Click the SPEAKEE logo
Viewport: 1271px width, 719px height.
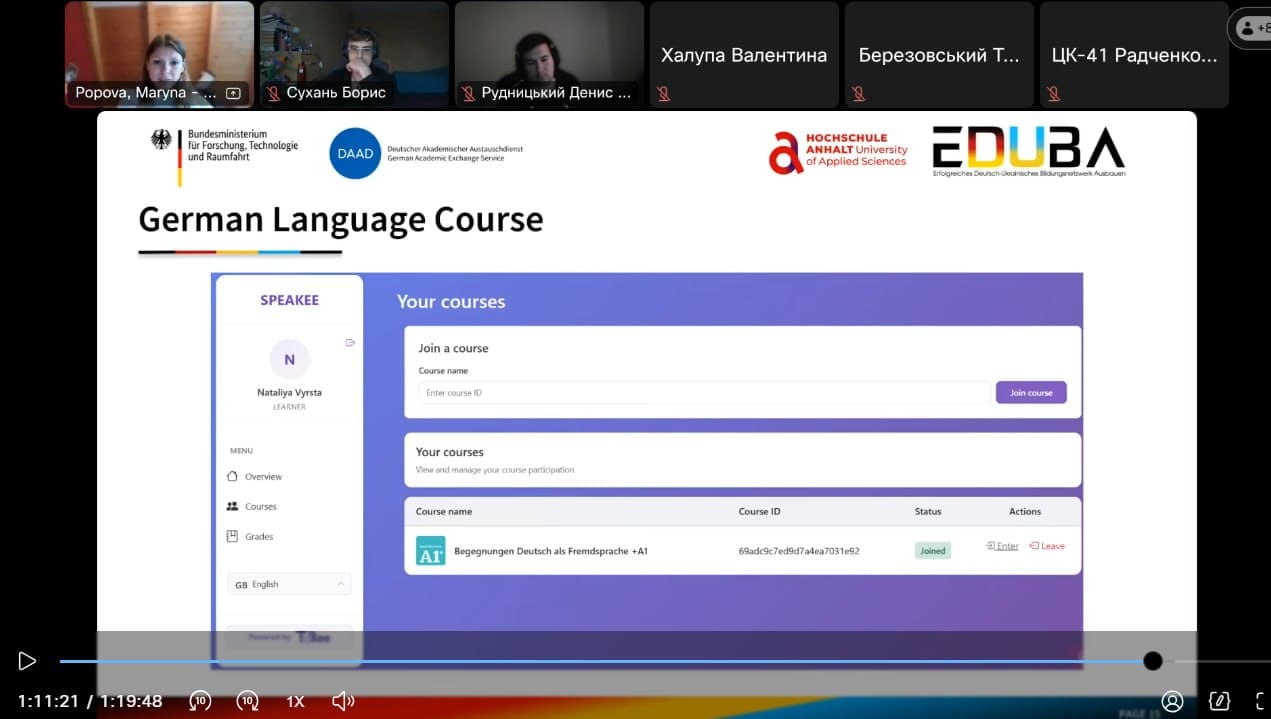point(290,300)
